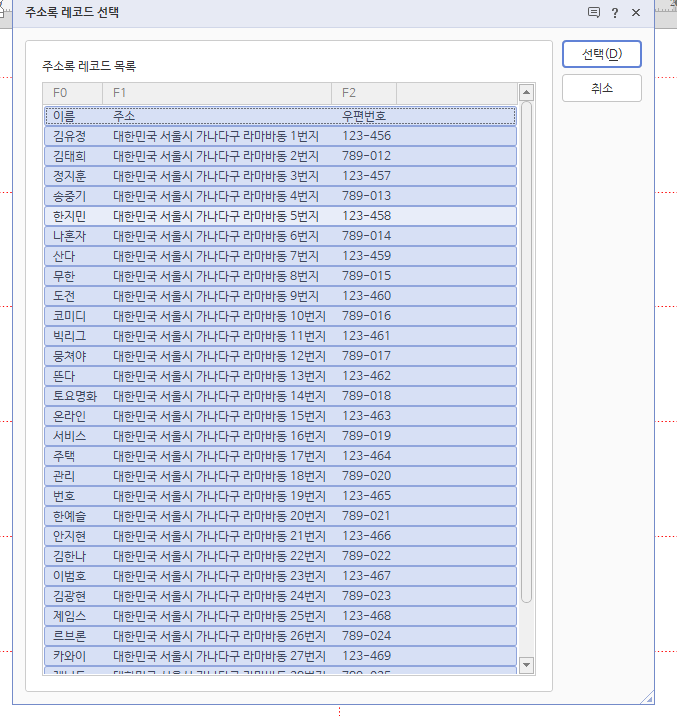Click the scrollbar up arrow
This screenshot has width=677, height=716.
click(526, 93)
